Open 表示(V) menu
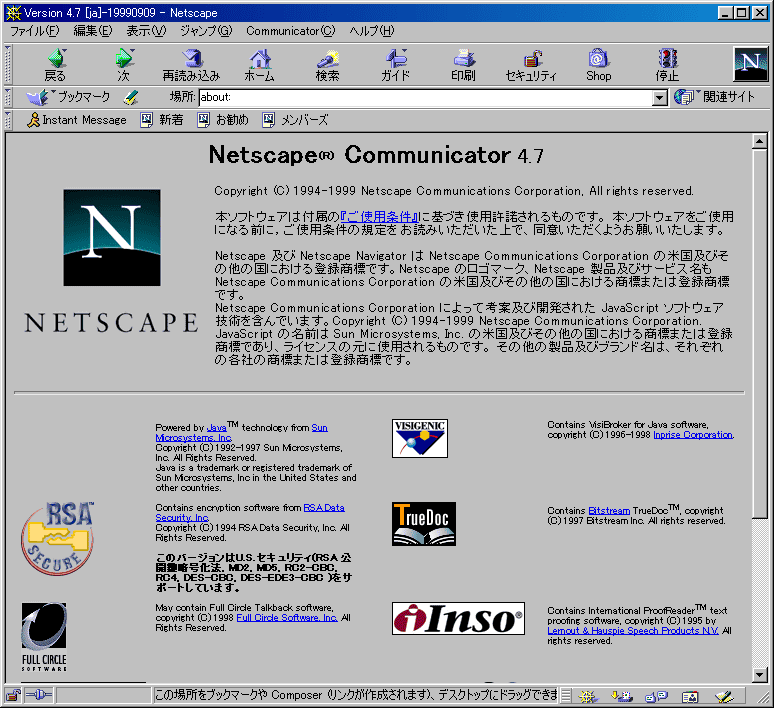The image size is (774, 708). 146,31
